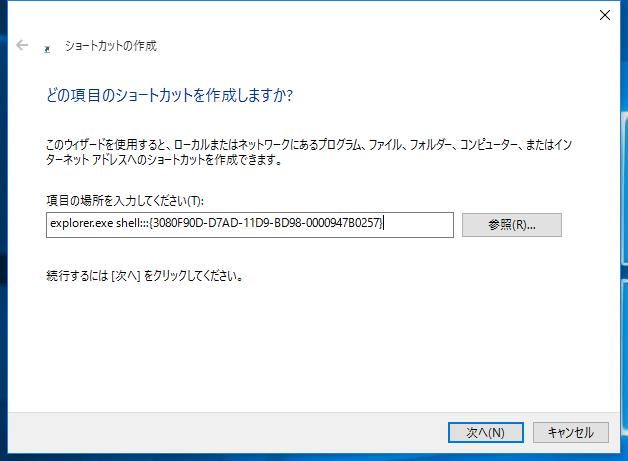This screenshot has width=628, height=461.
Task: Click the shell::: portion of the entered path
Action: point(123,225)
